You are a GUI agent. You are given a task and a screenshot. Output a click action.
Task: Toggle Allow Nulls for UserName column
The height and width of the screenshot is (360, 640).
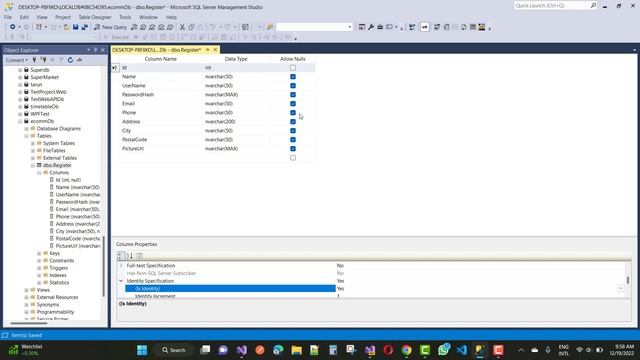point(293,86)
